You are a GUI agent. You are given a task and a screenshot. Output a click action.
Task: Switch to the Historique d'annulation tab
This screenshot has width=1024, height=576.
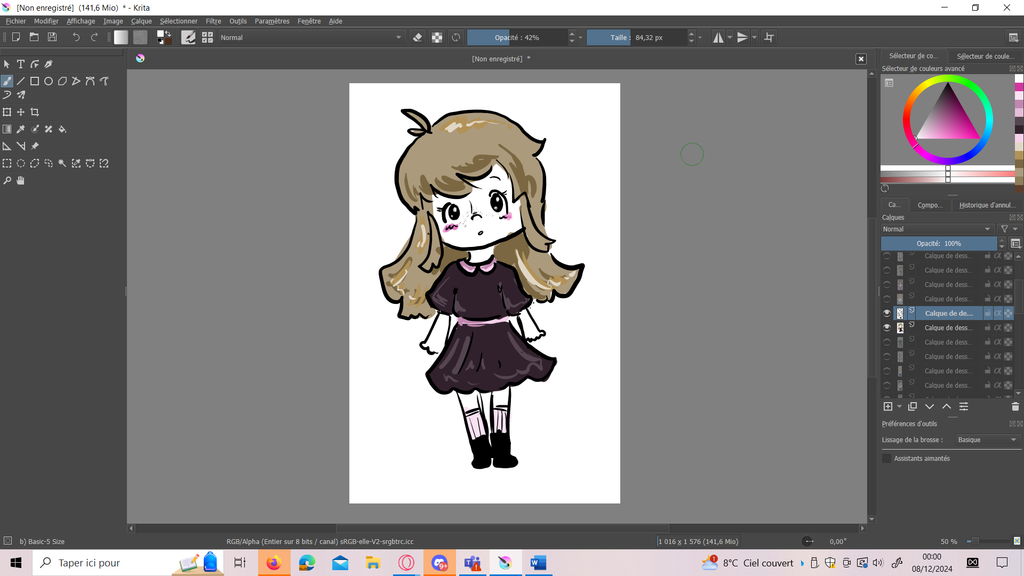(986, 205)
